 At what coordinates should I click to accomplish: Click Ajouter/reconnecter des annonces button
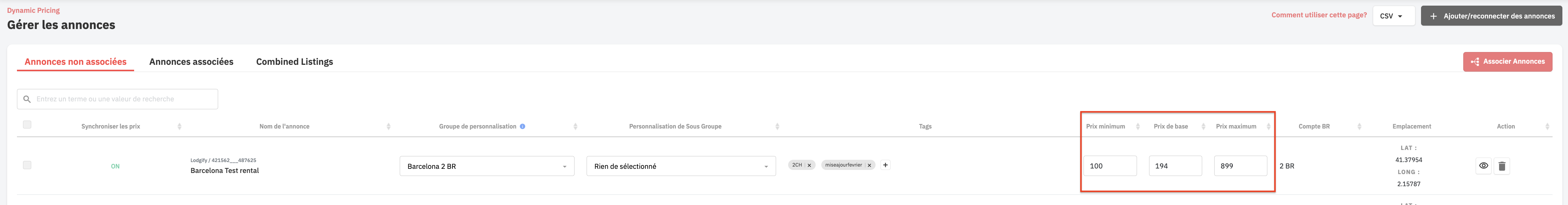tap(1491, 16)
